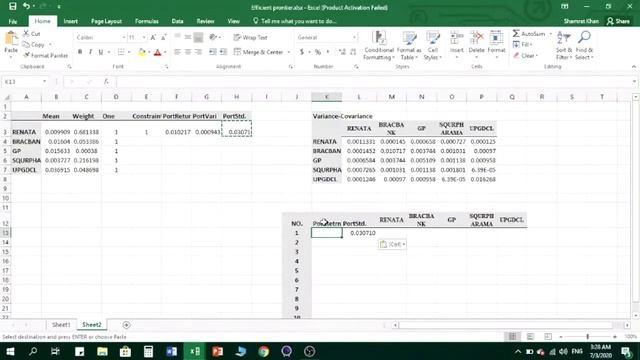This screenshot has width=640, height=360.
Task: Expand the Merge & Center dropdown arrow
Action: [x=289, y=52]
